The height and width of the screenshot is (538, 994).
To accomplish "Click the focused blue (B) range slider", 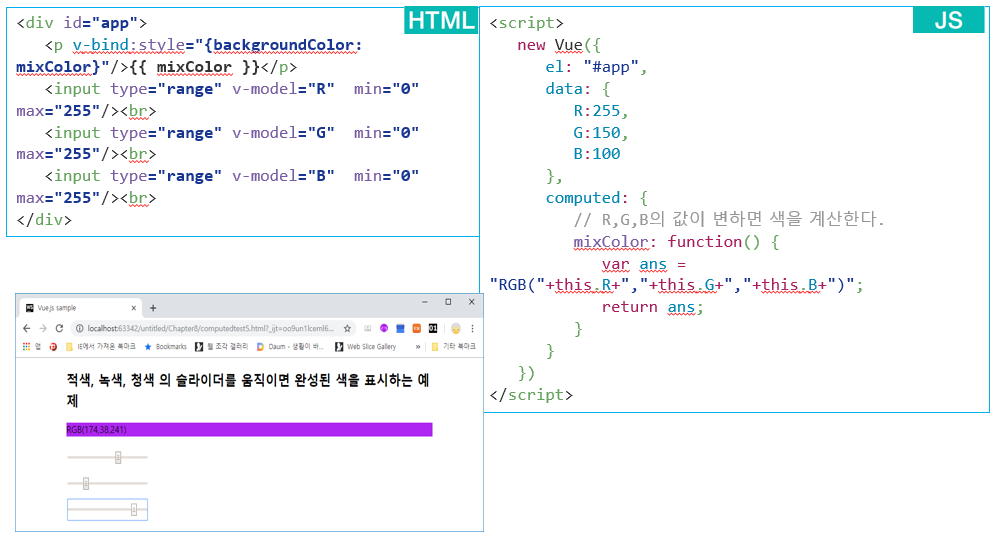I will tap(107, 509).
